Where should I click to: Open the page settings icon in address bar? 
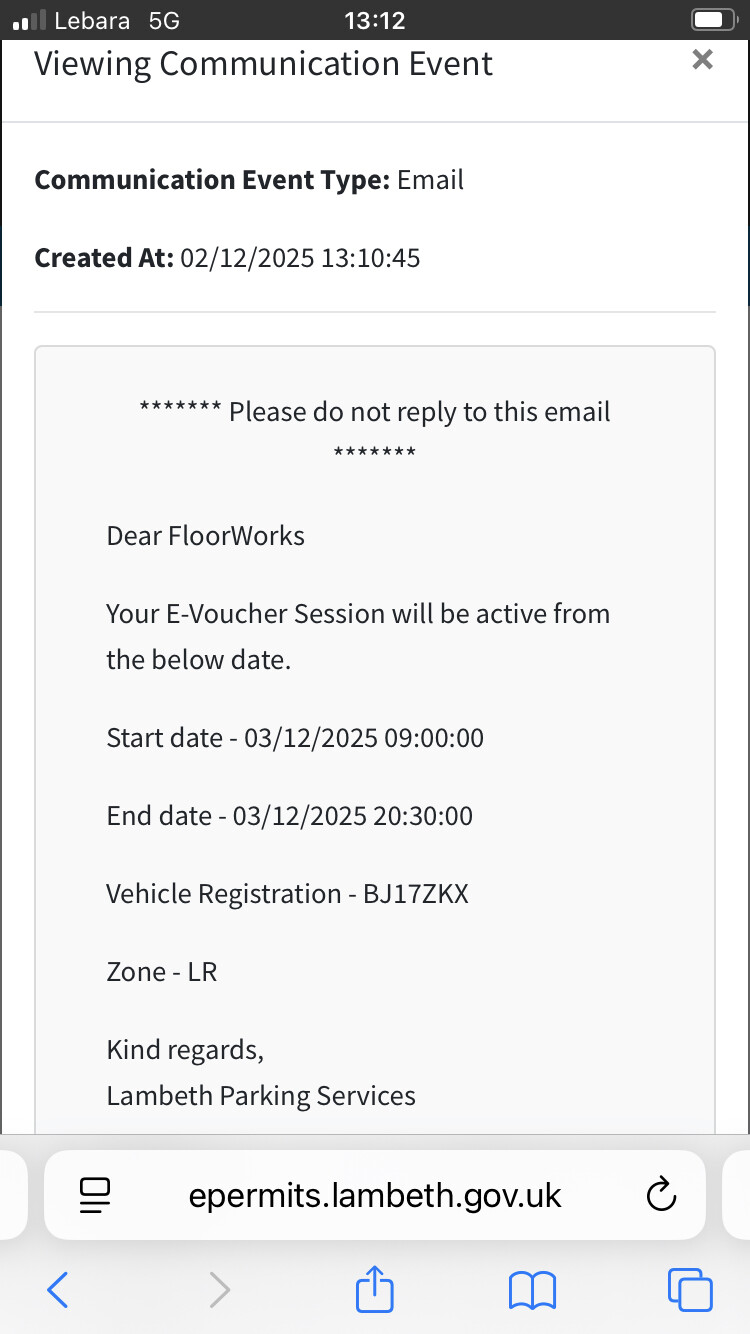click(x=95, y=1195)
